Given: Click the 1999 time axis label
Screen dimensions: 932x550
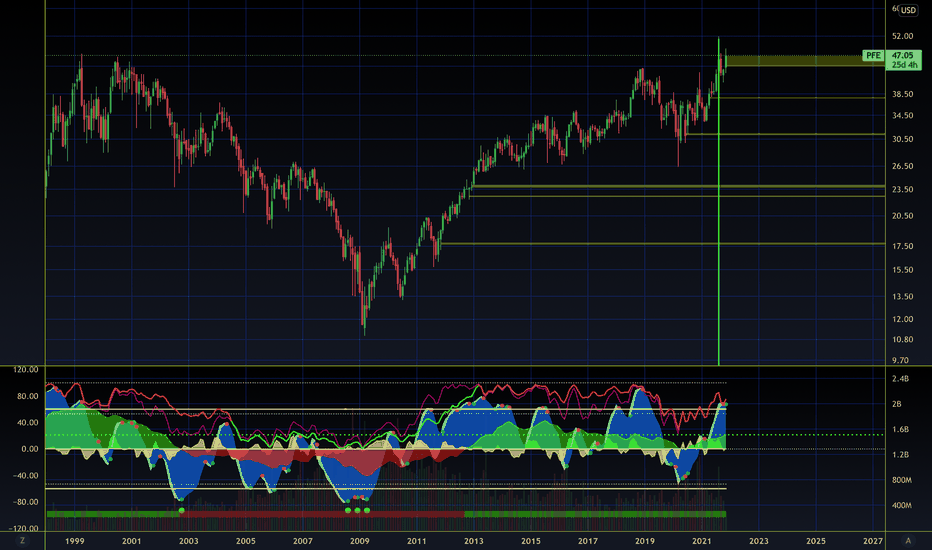Looking at the screenshot, I should 74,540.
